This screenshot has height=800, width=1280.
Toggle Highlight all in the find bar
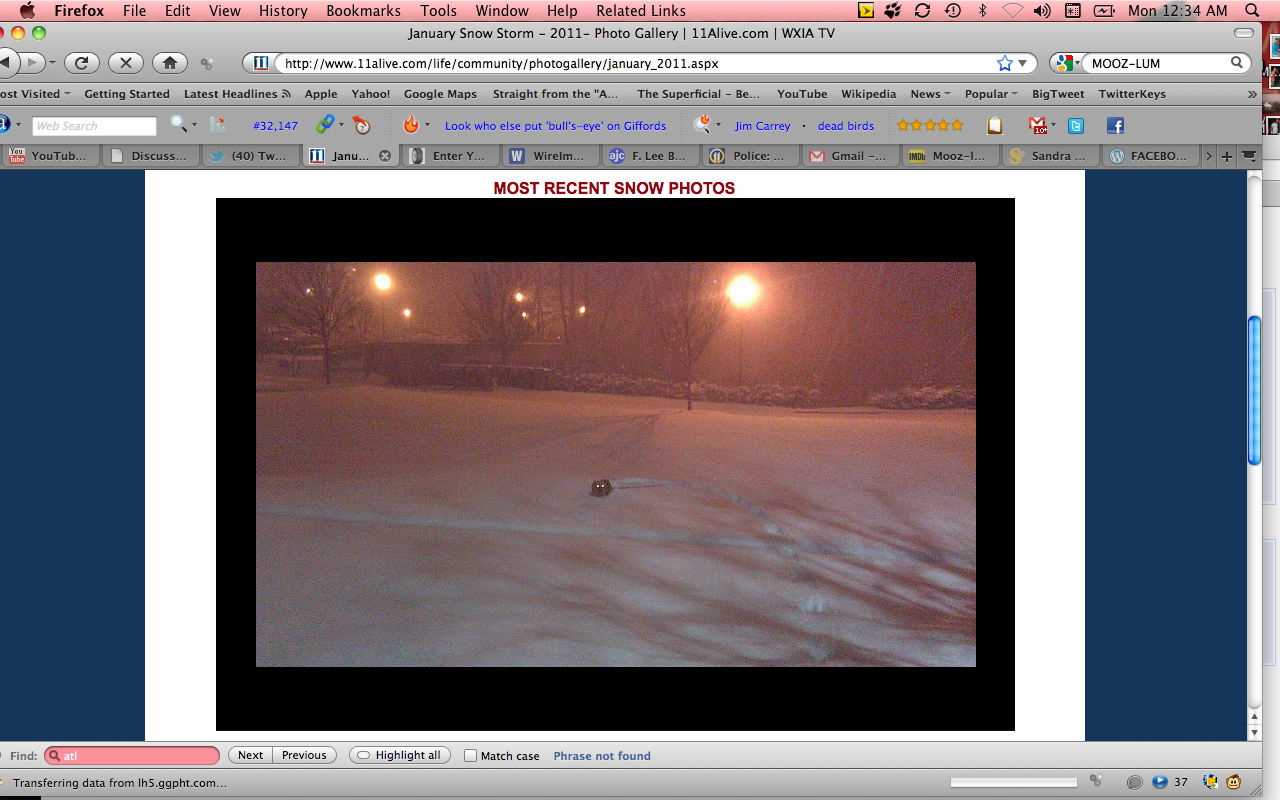click(400, 755)
